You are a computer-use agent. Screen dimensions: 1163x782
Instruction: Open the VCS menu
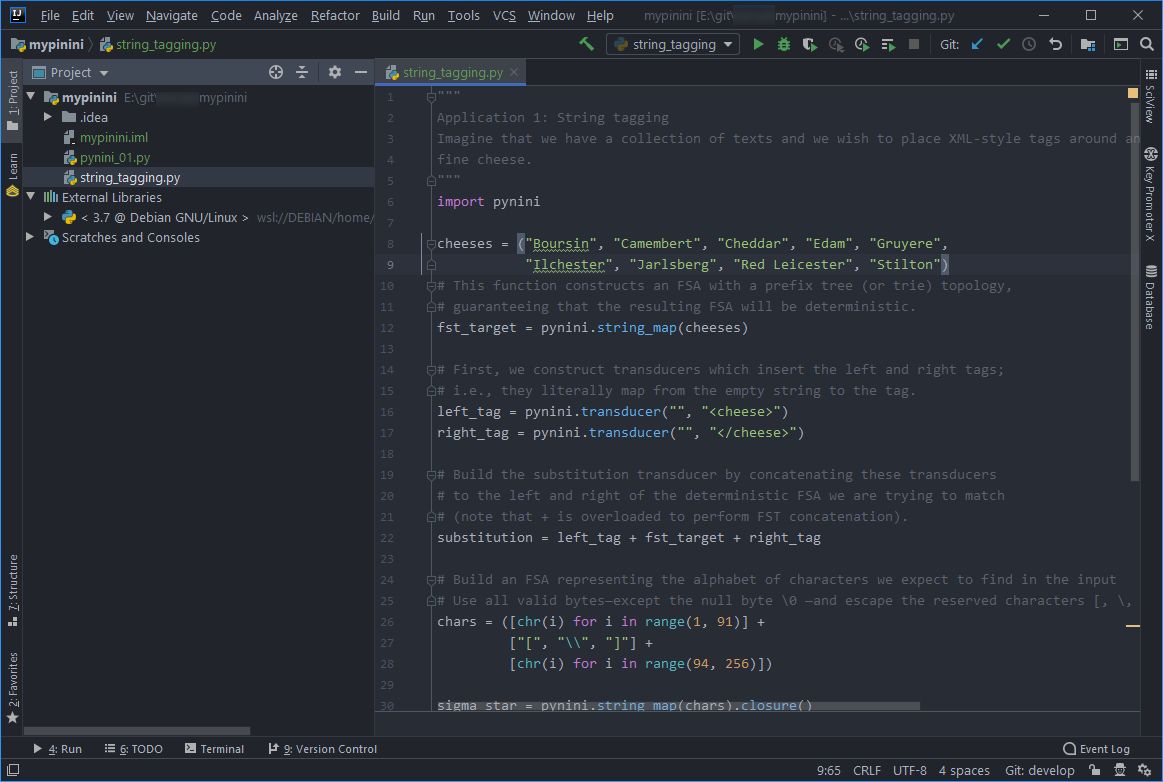coord(504,15)
